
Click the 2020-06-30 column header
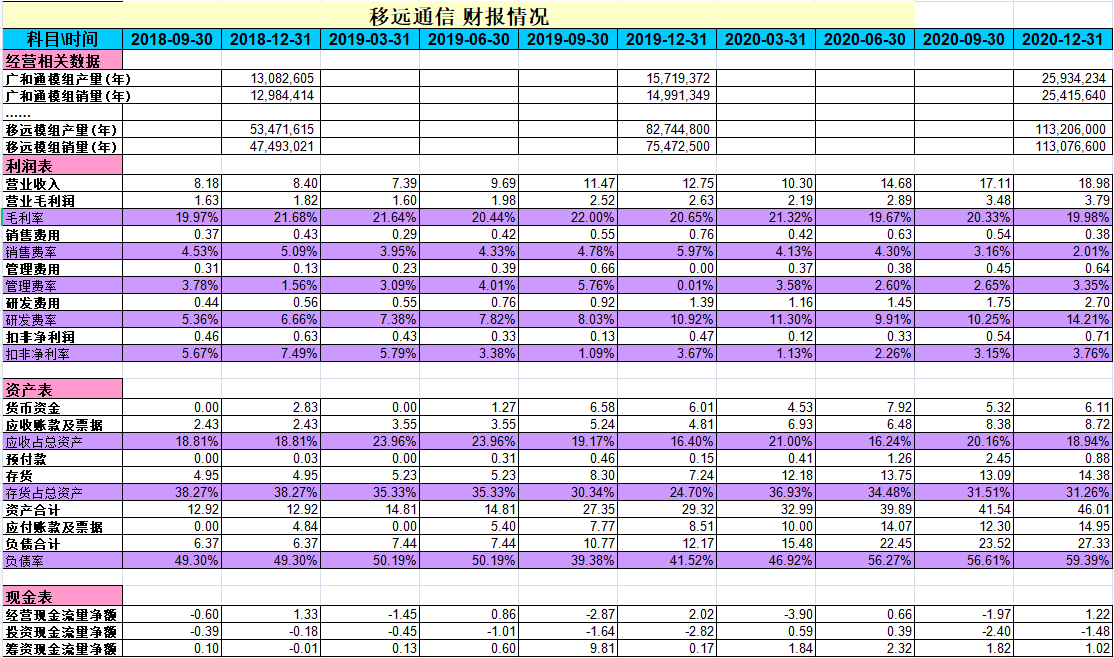(x=865, y=39)
